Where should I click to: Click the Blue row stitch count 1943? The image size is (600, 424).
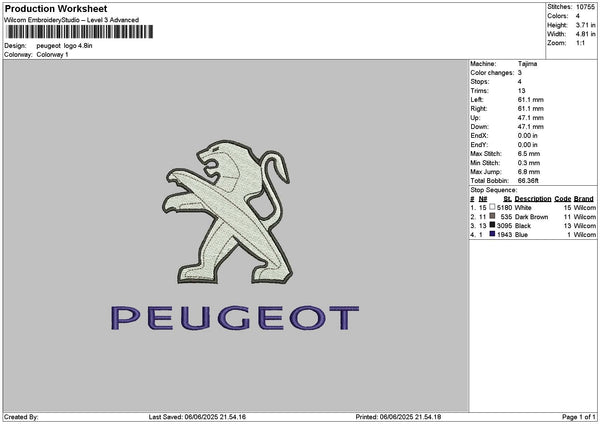point(504,235)
